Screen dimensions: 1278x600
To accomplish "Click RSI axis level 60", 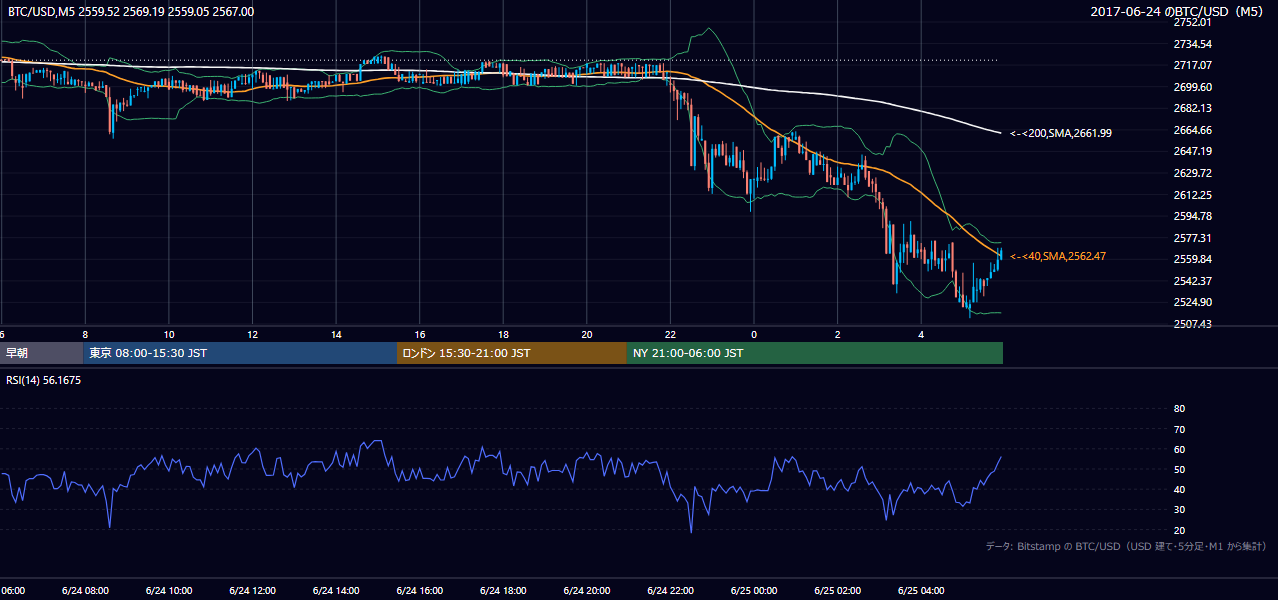I will tap(1179, 449).
